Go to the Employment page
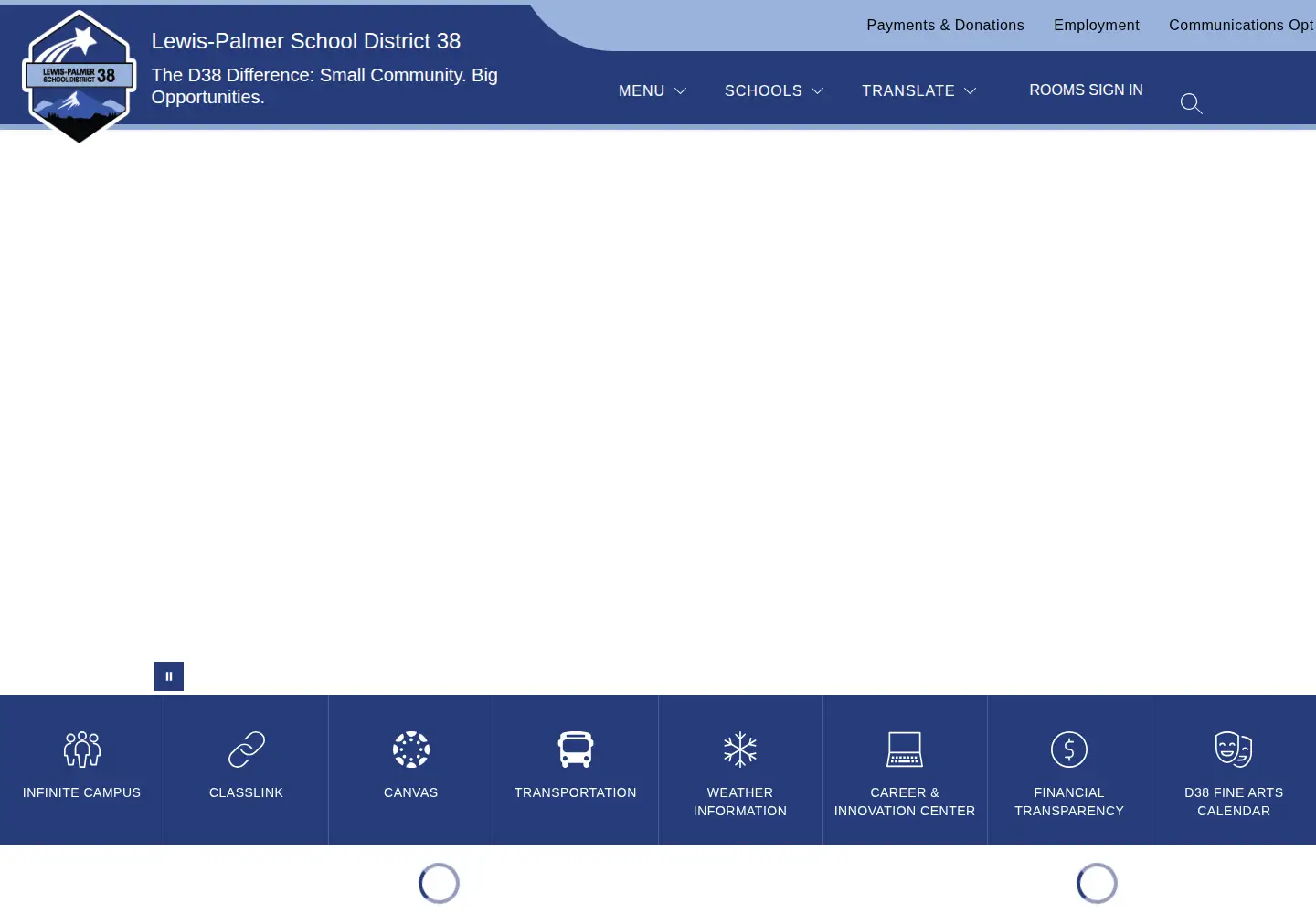The height and width of the screenshot is (914, 1316). click(1097, 26)
